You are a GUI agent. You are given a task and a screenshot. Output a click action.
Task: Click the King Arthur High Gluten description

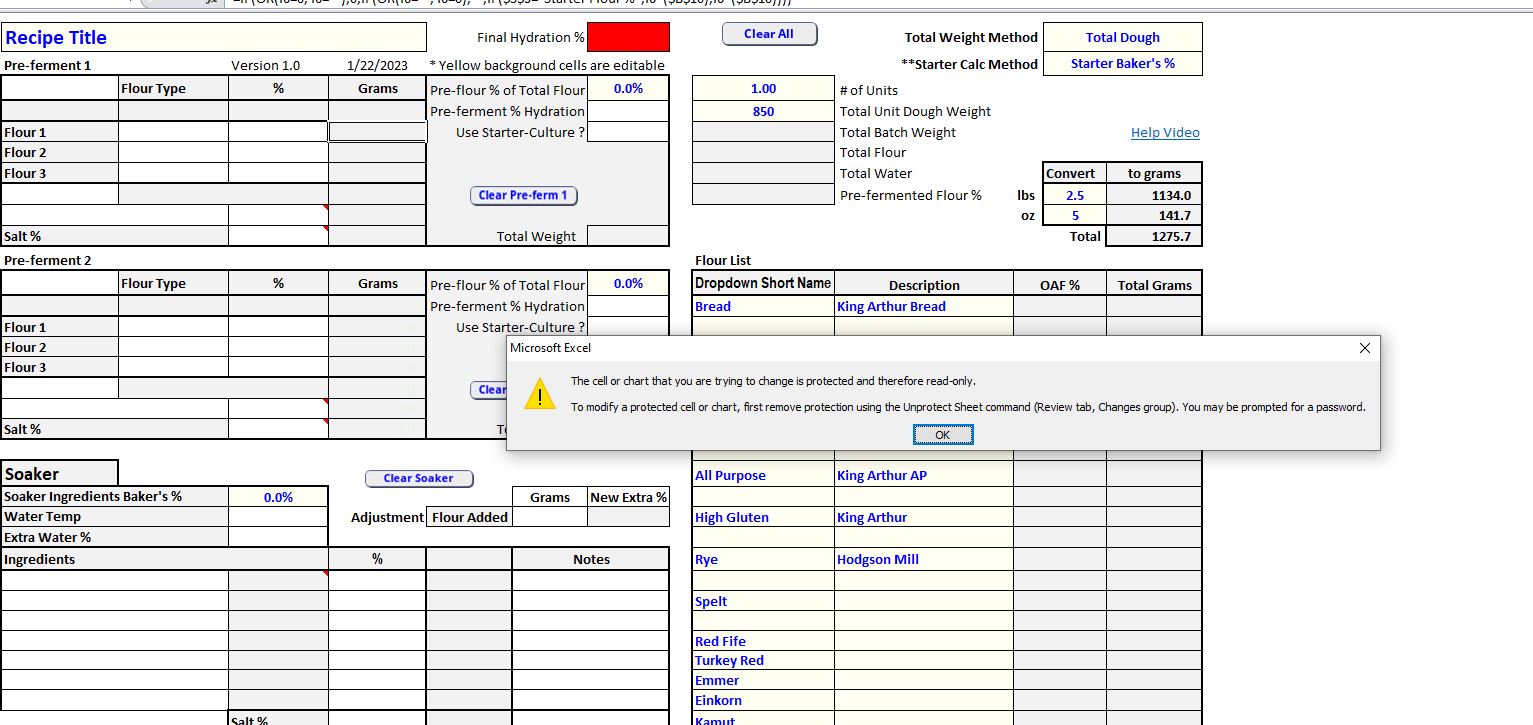pyautogui.click(x=923, y=517)
